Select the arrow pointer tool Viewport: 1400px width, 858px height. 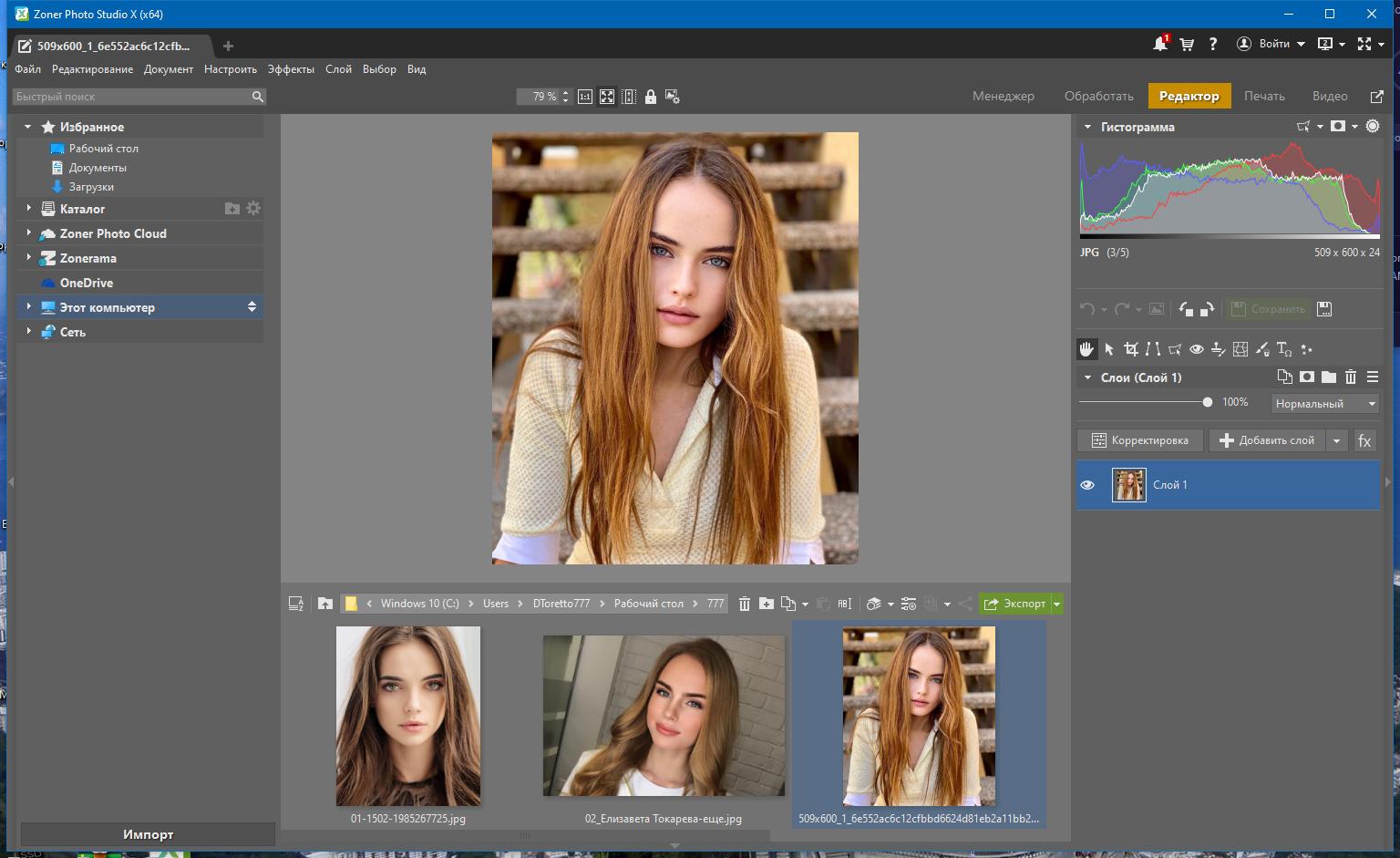pos(1109,349)
